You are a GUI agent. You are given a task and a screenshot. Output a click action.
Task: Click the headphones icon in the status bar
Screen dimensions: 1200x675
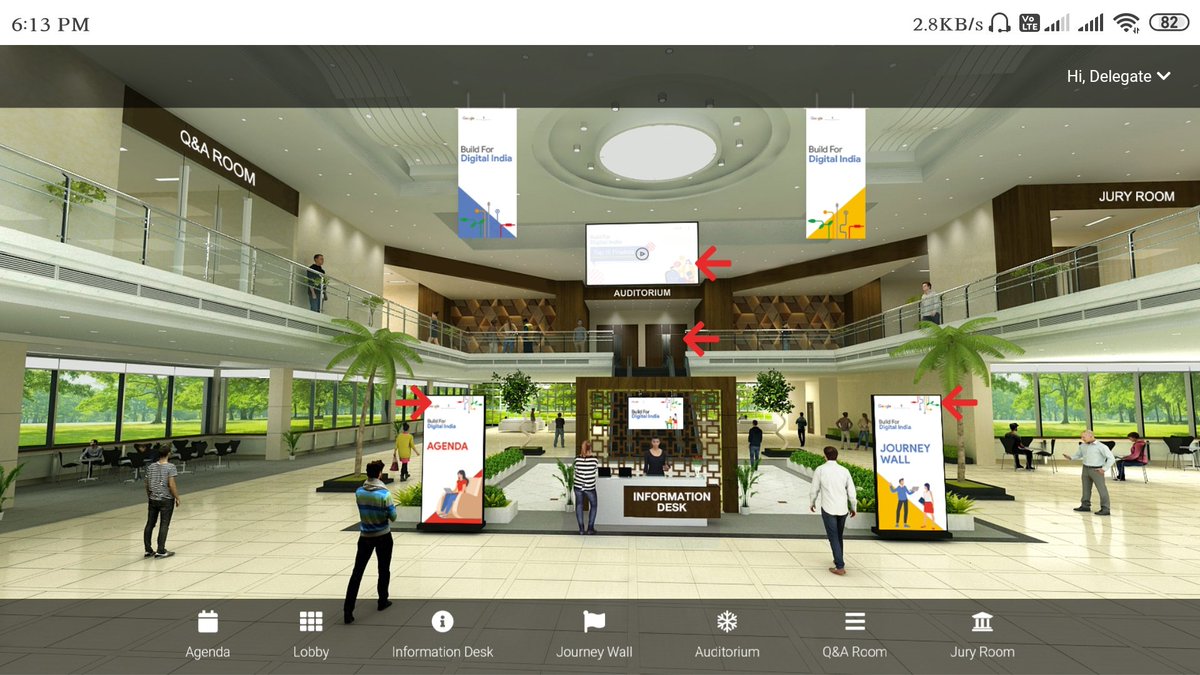click(1000, 23)
